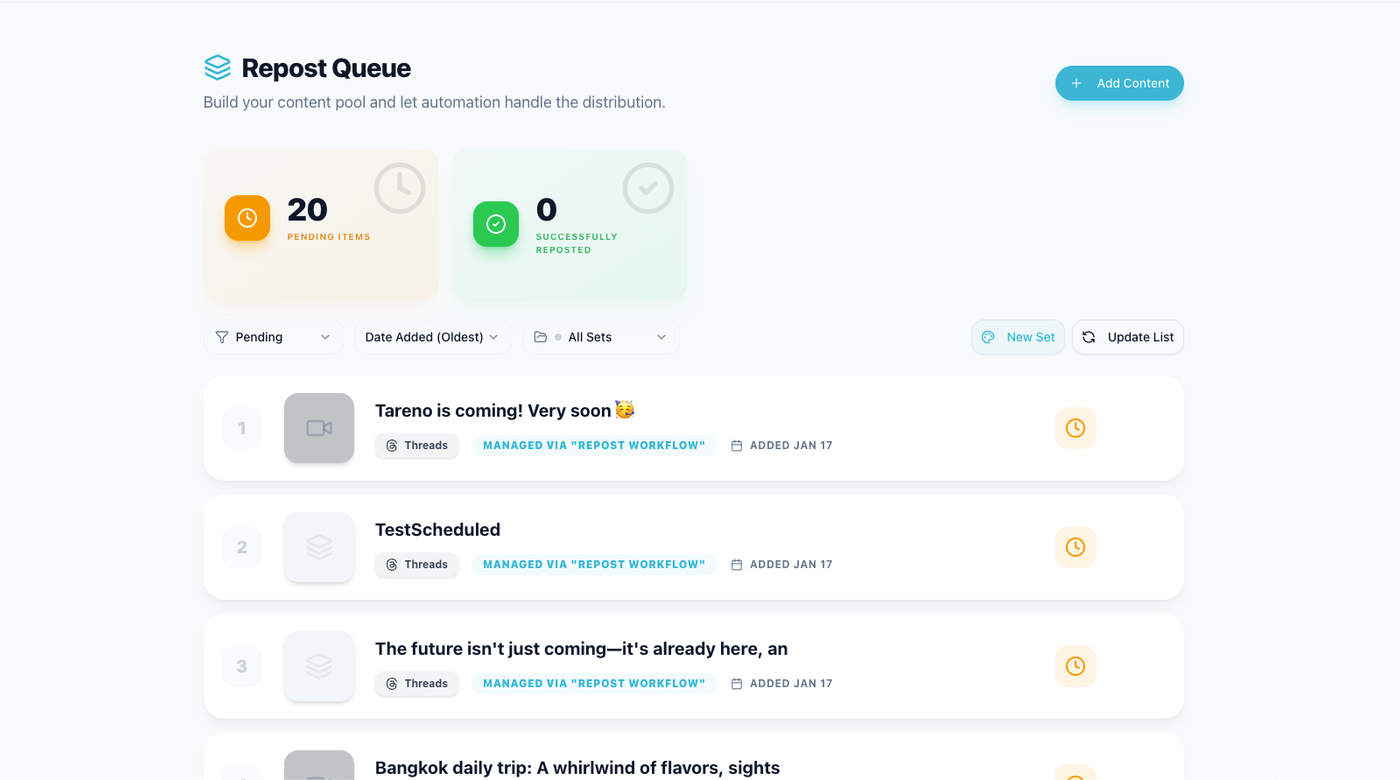Click pending clock status on Tareno is coming row
The height and width of the screenshot is (780, 1400).
click(1075, 428)
